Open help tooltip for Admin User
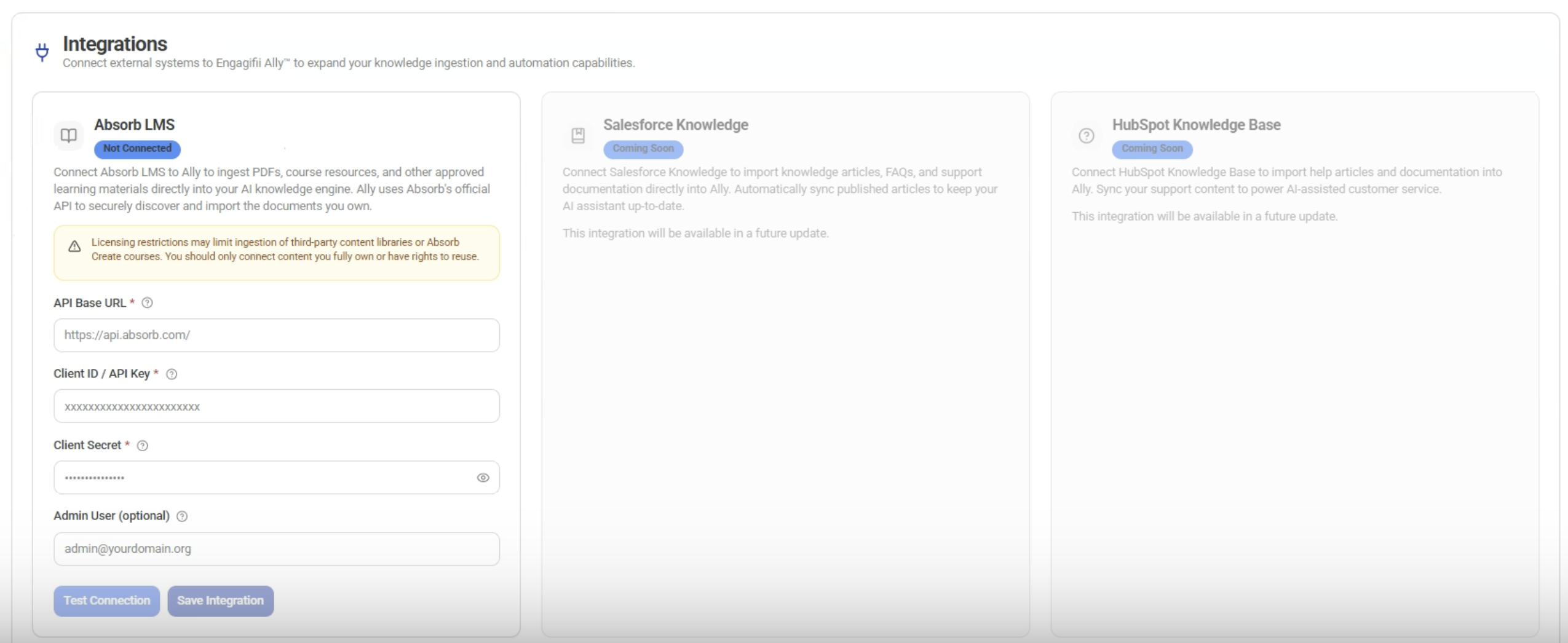 point(182,516)
